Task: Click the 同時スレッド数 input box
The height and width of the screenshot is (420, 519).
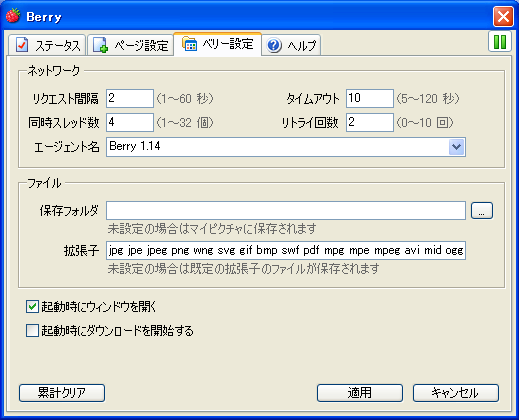Action: click(130, 122)
